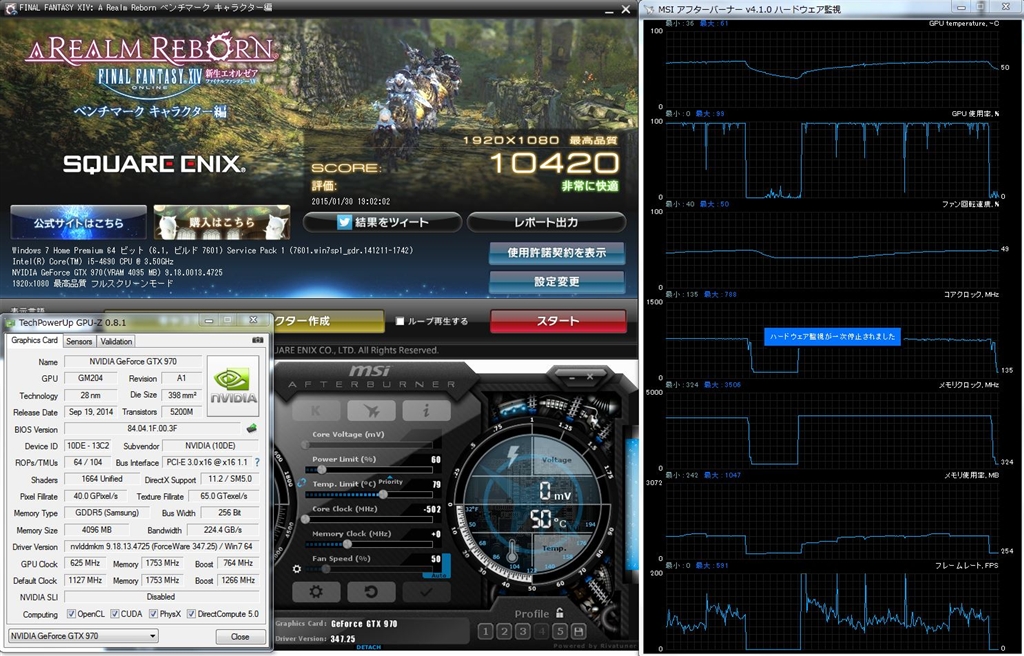
Task: Click the BIOS save chip icon in GPU-Z
Action: pyautogui.click(x=251, y=429)
